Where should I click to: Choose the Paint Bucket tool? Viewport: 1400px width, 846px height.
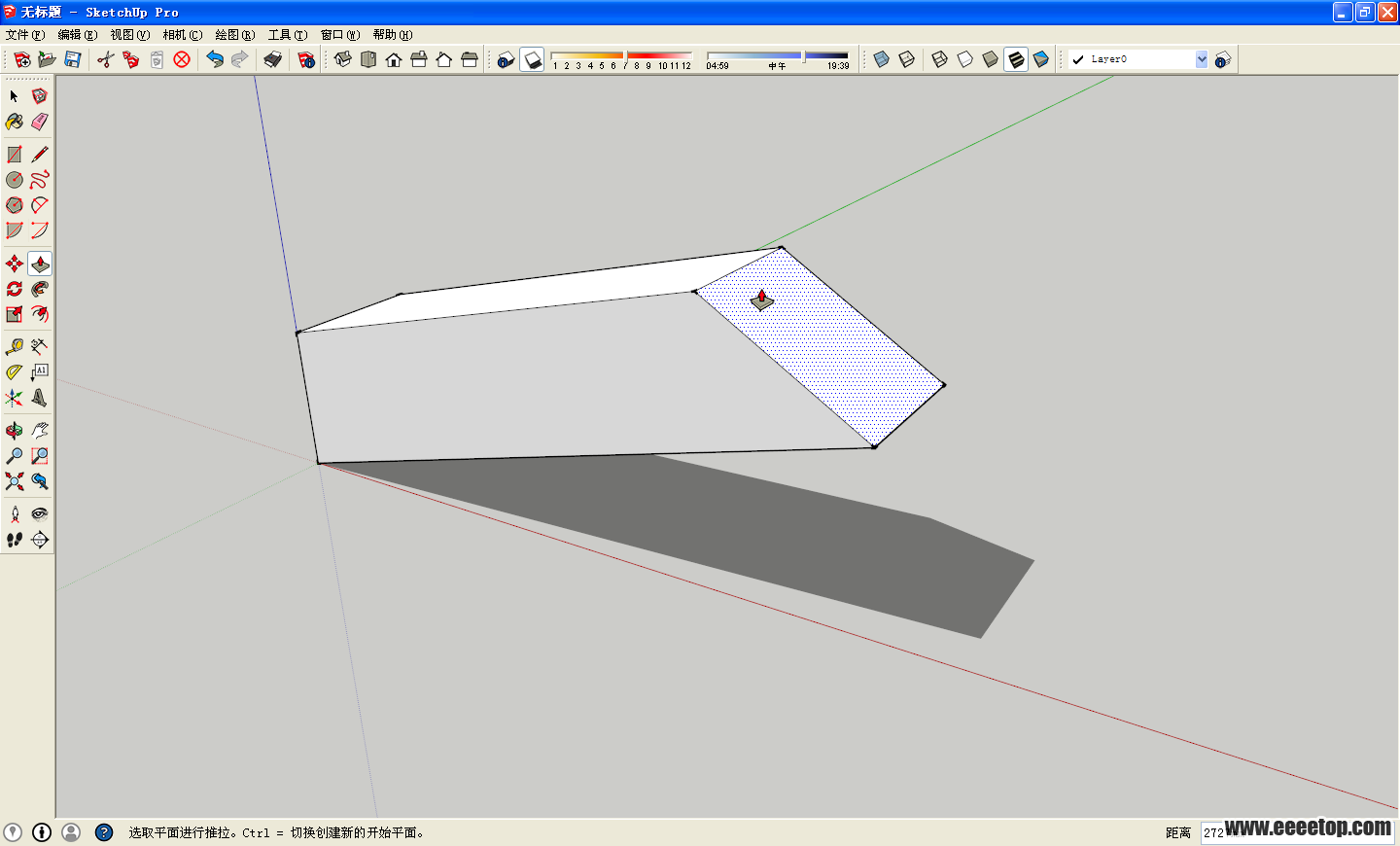pos(15,122)
